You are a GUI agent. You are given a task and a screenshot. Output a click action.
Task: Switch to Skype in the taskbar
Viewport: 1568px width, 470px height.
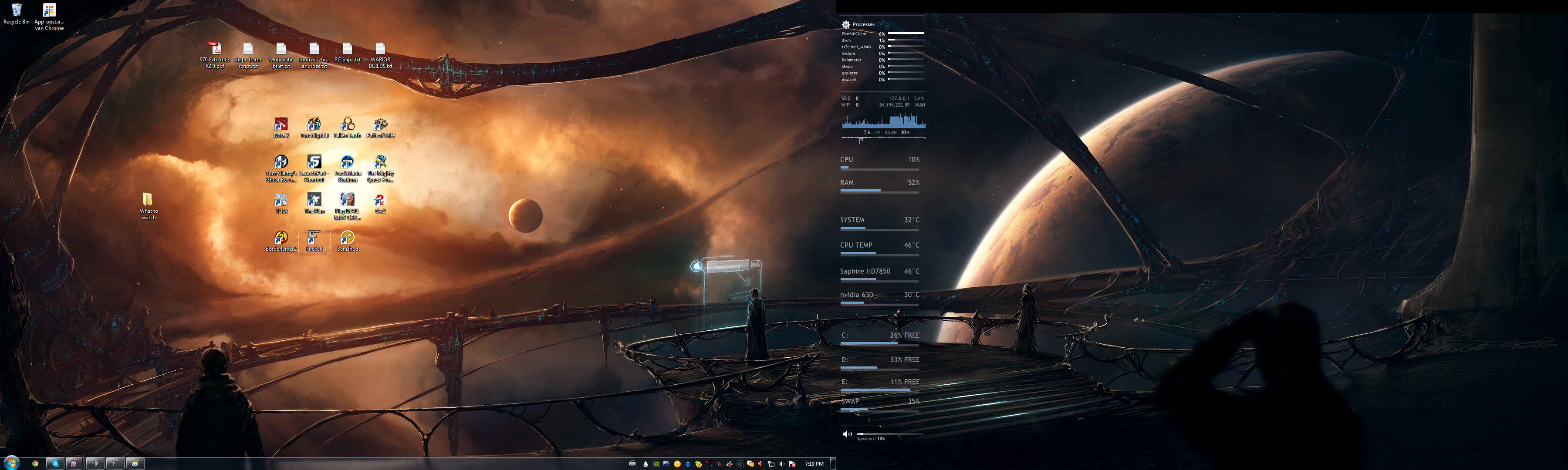tap(55, 463)
